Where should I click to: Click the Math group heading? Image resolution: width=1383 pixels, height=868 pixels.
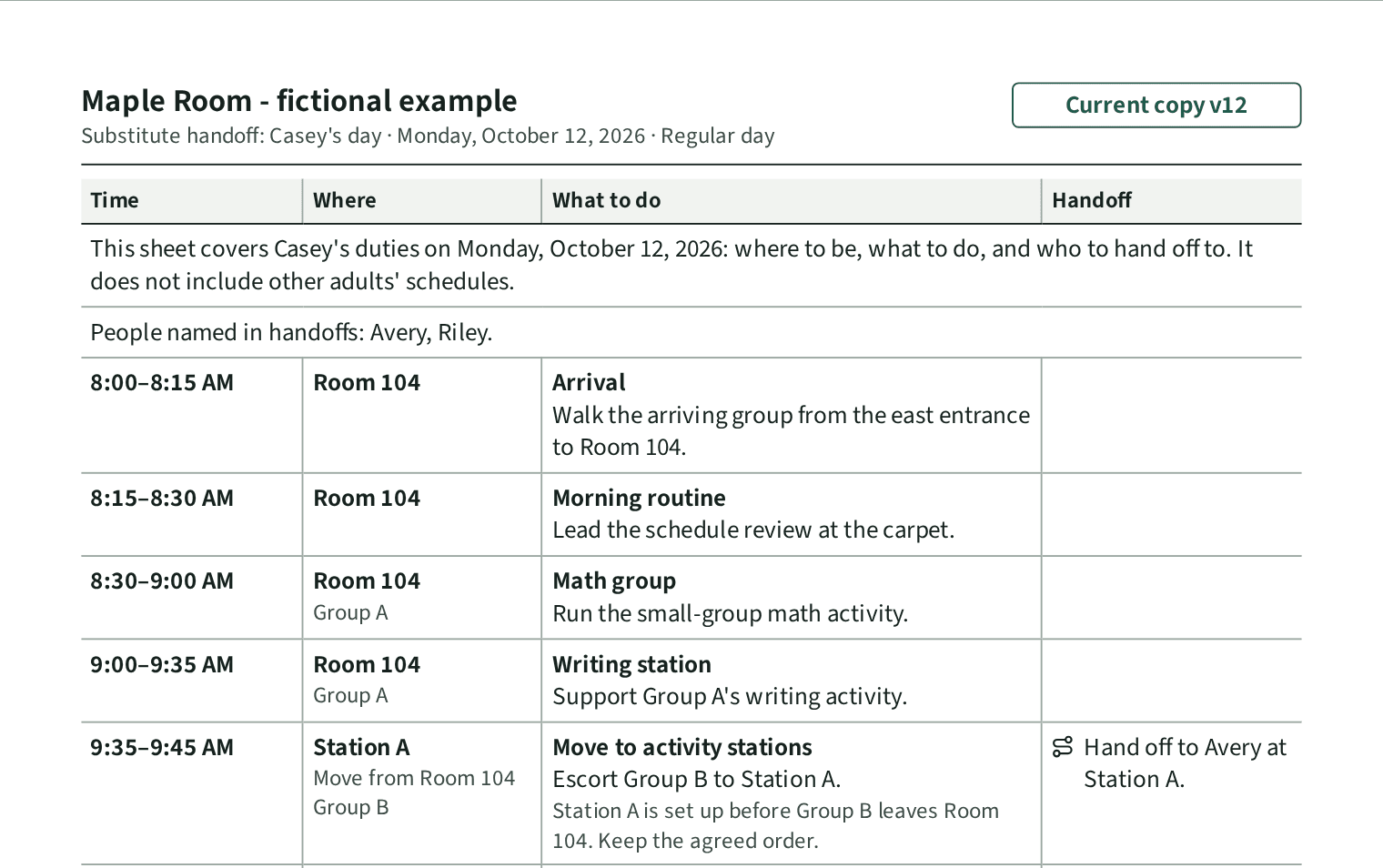[x=614, y=581]
